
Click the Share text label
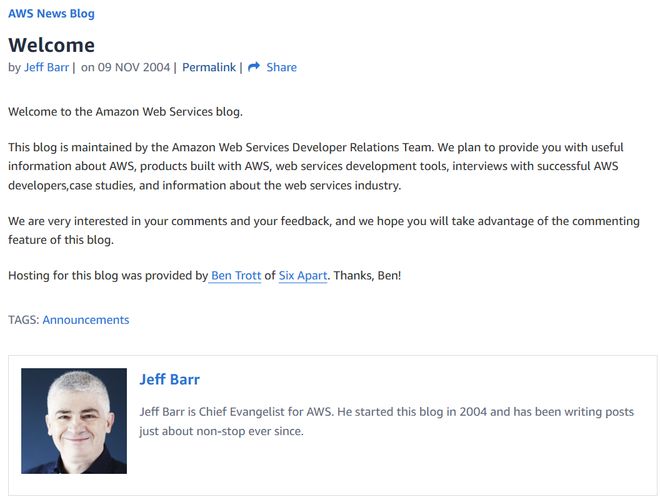[281, 67]
